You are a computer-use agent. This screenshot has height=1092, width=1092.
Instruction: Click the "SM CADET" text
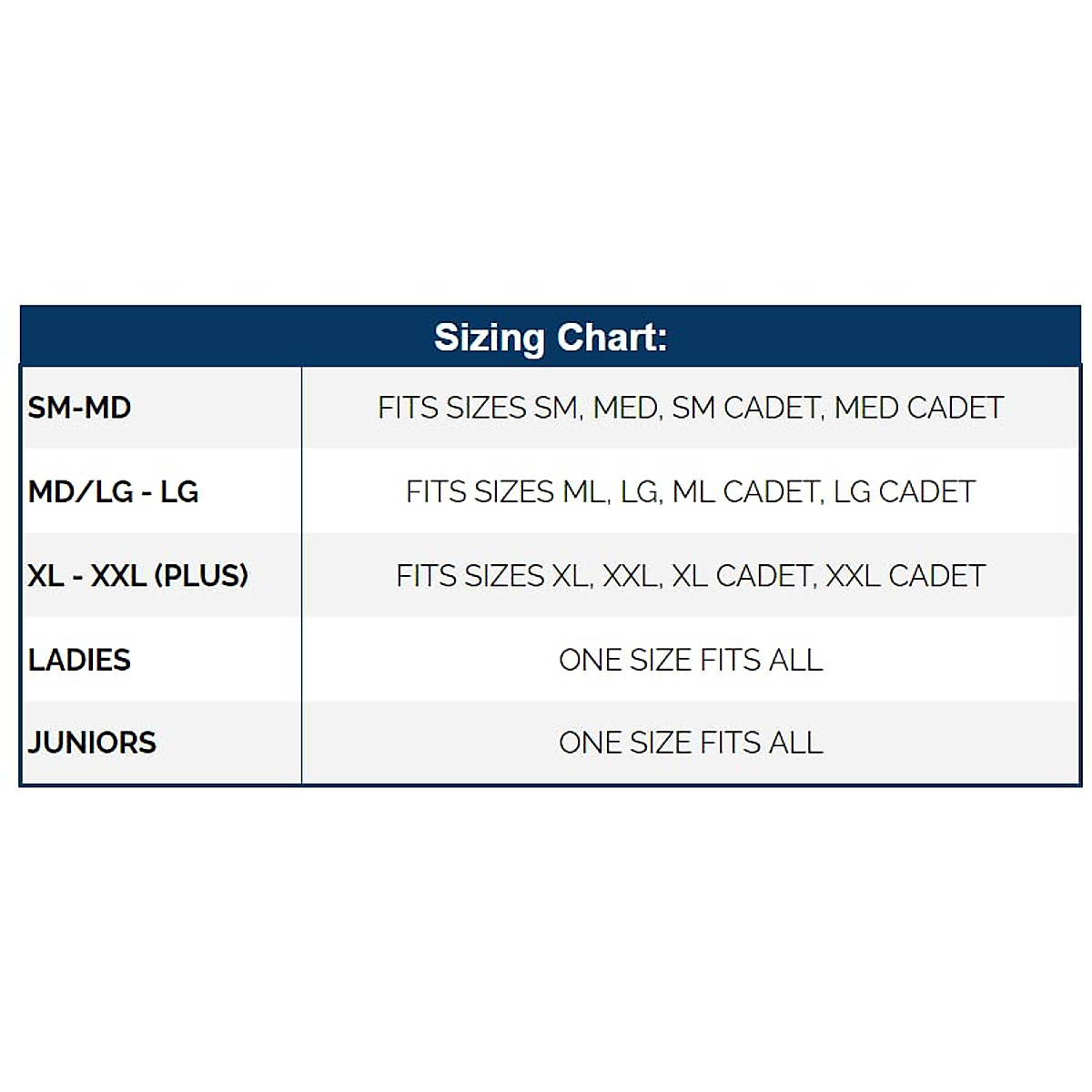coord(747,408)
